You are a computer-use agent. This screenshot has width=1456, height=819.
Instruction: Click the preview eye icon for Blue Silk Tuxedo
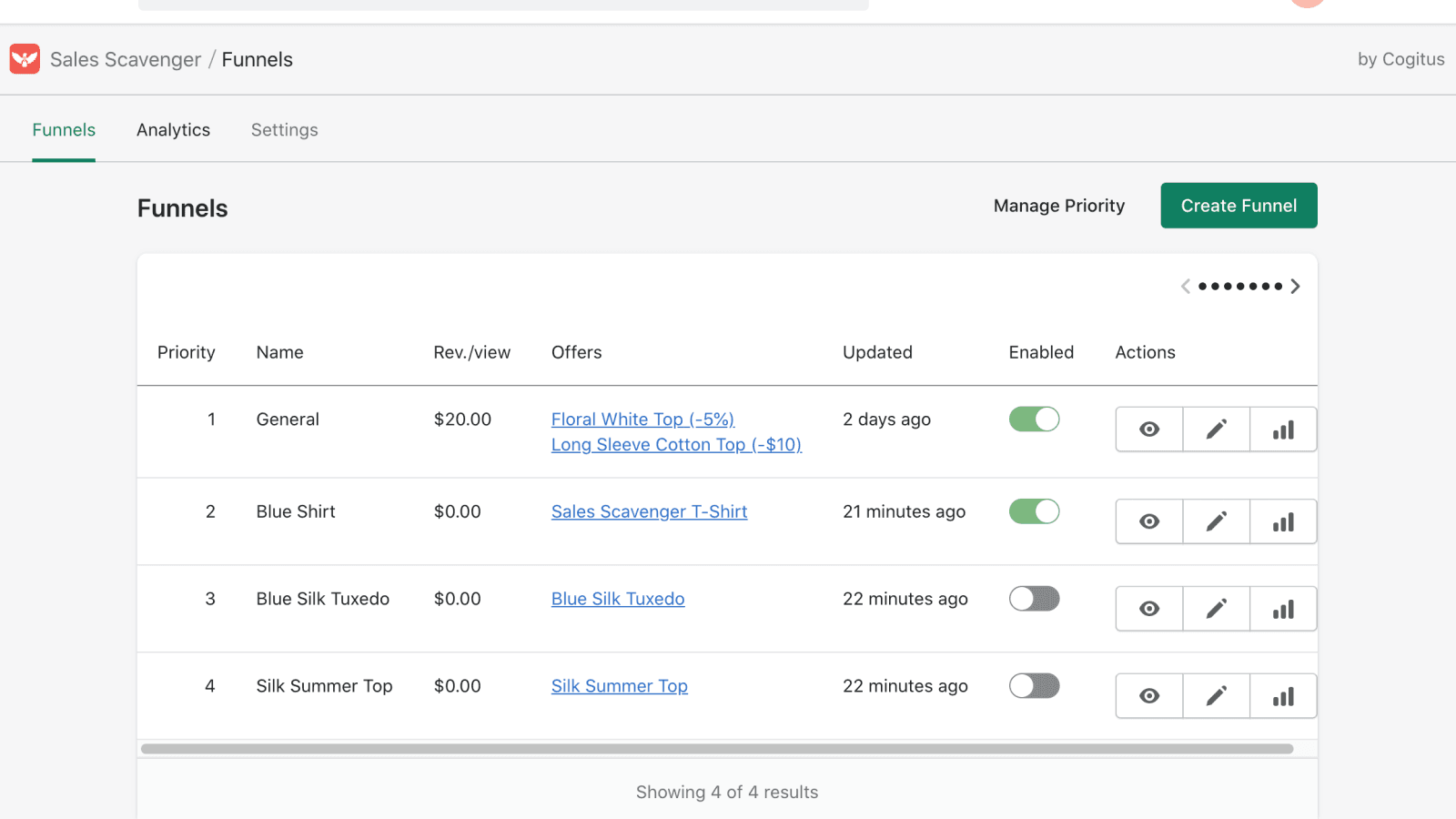pos(1148,608)
